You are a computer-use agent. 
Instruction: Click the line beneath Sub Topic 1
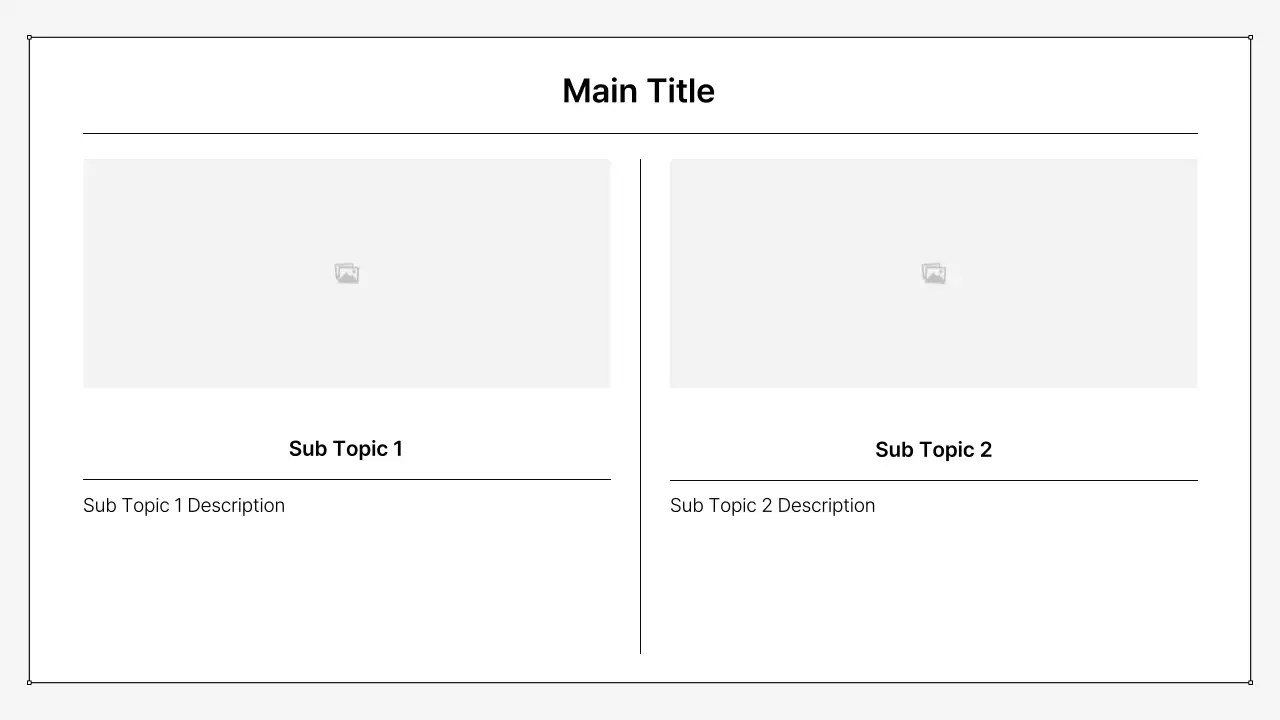click(x=346, y=479)
